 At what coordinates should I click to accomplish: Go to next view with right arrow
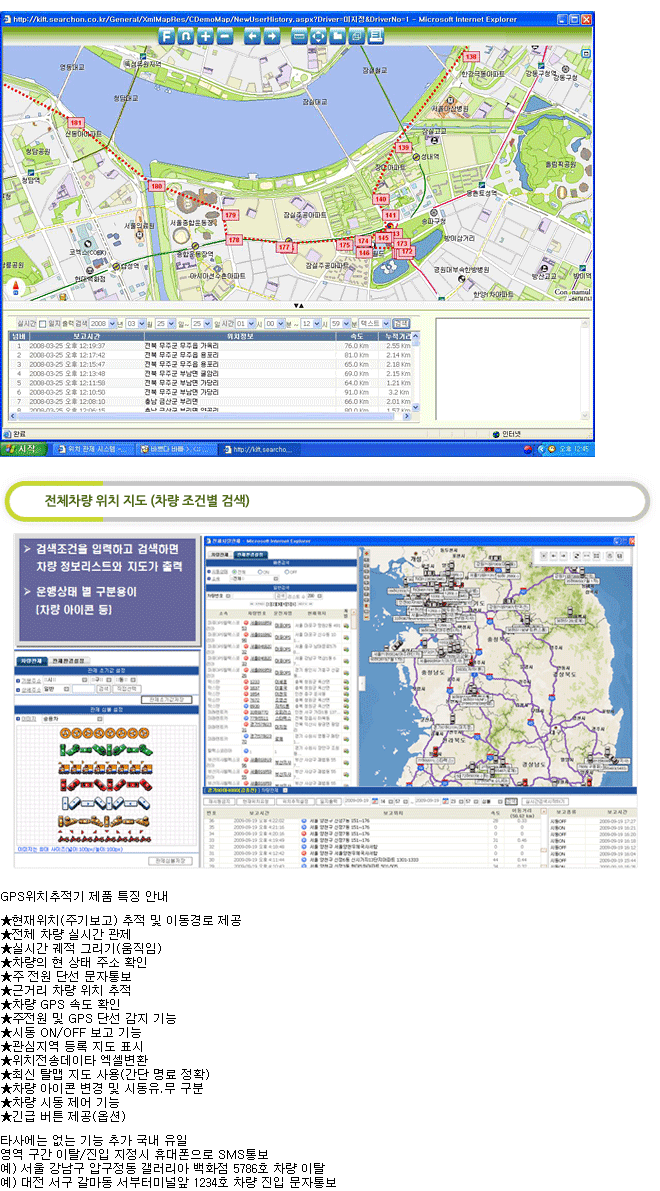point(271,35)
